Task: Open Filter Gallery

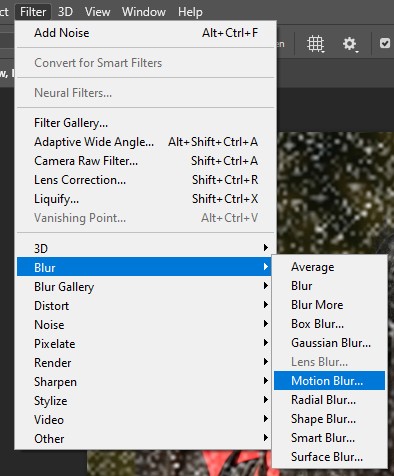Action: (146, 123)
